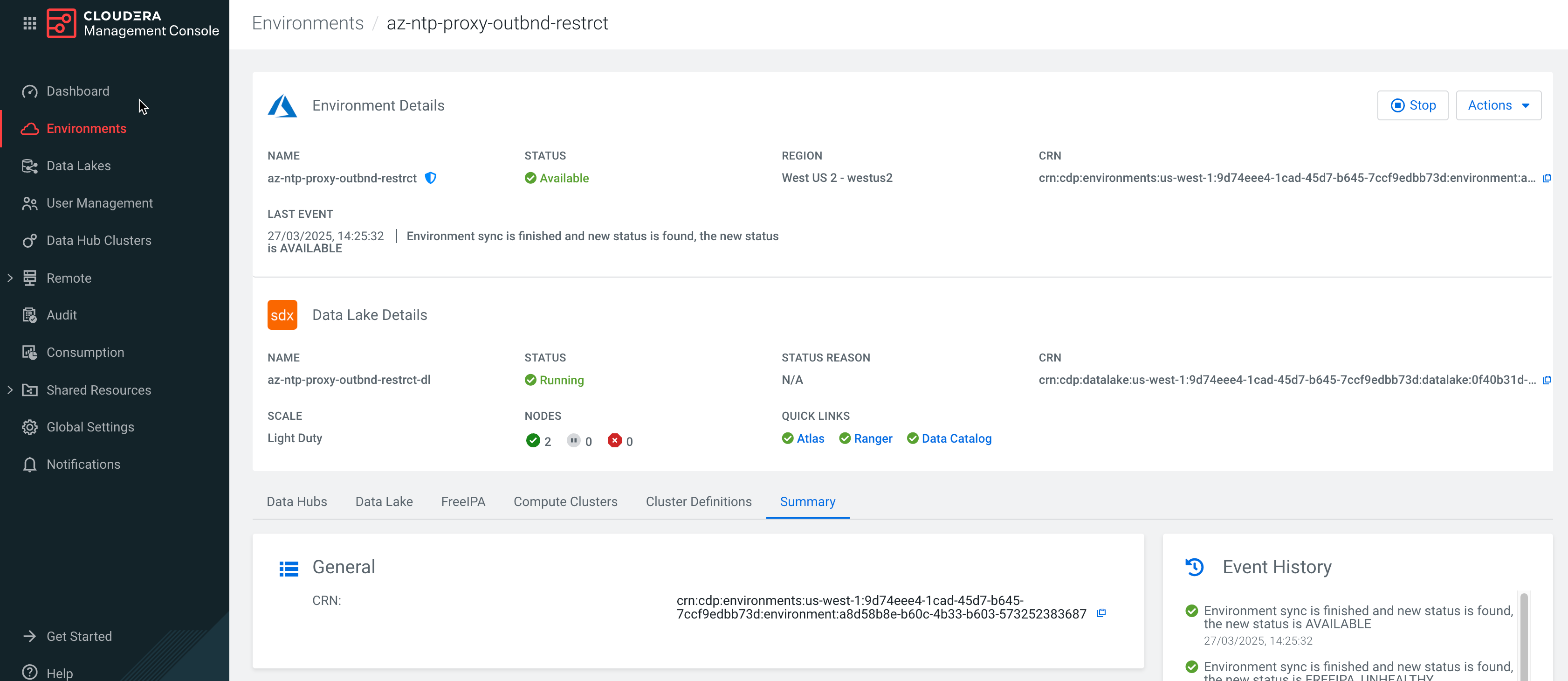Expand the Remote section chevron
Image resolution: width=1568 pixels, height=681 pixels.
(10, 278)
